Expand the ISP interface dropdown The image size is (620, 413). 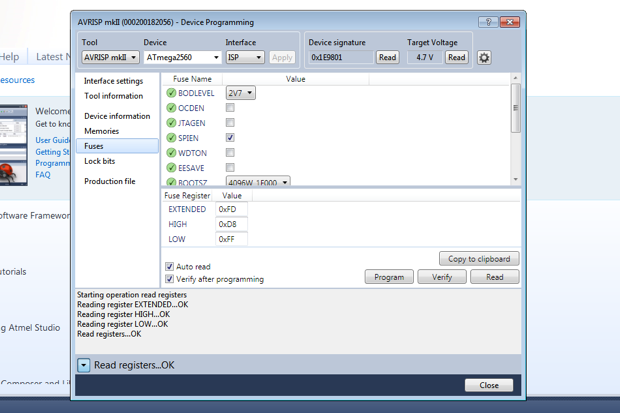point(245,57)
